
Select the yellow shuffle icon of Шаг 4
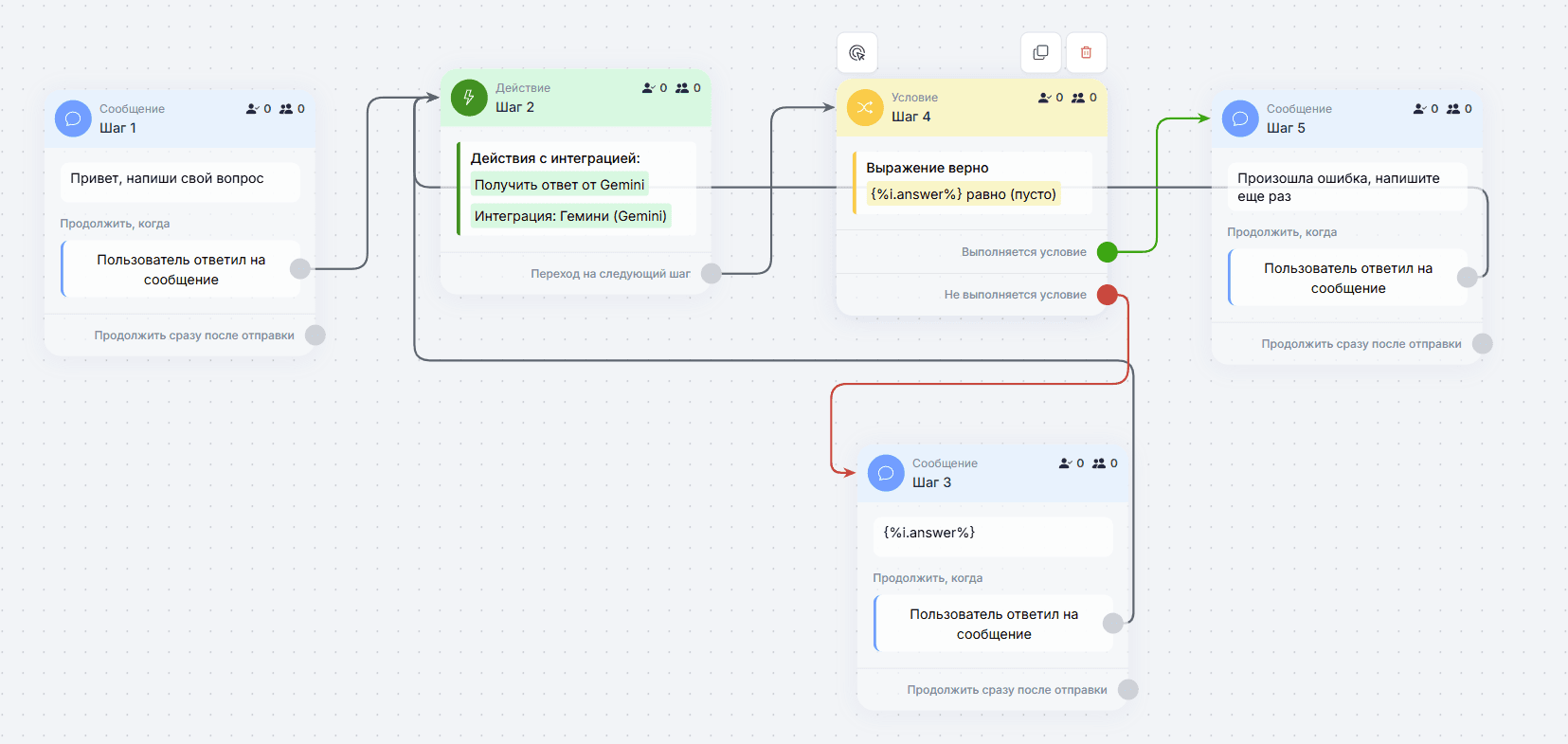click(x=865, y=107)
